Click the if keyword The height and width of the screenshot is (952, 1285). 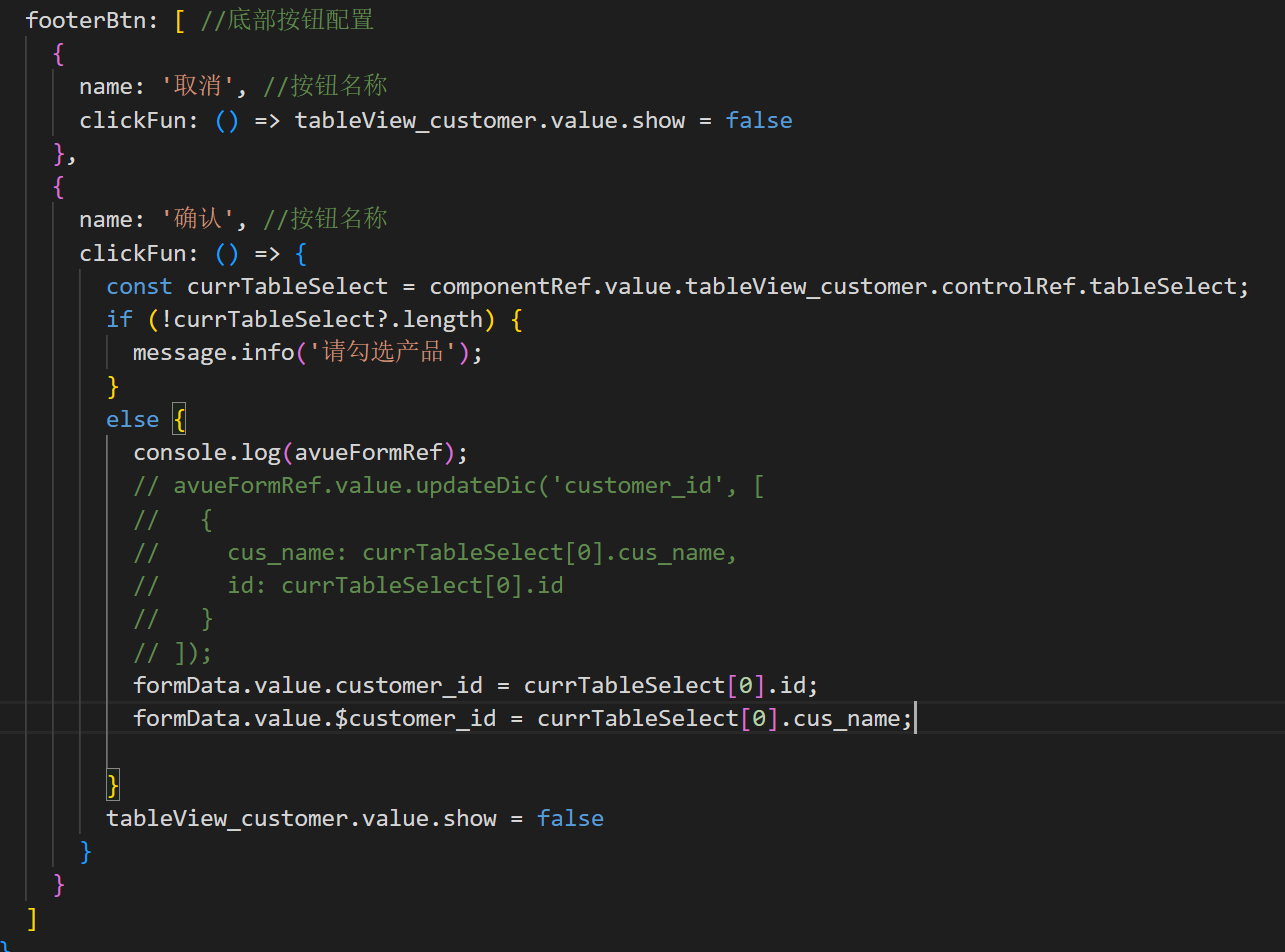point(119,320)
